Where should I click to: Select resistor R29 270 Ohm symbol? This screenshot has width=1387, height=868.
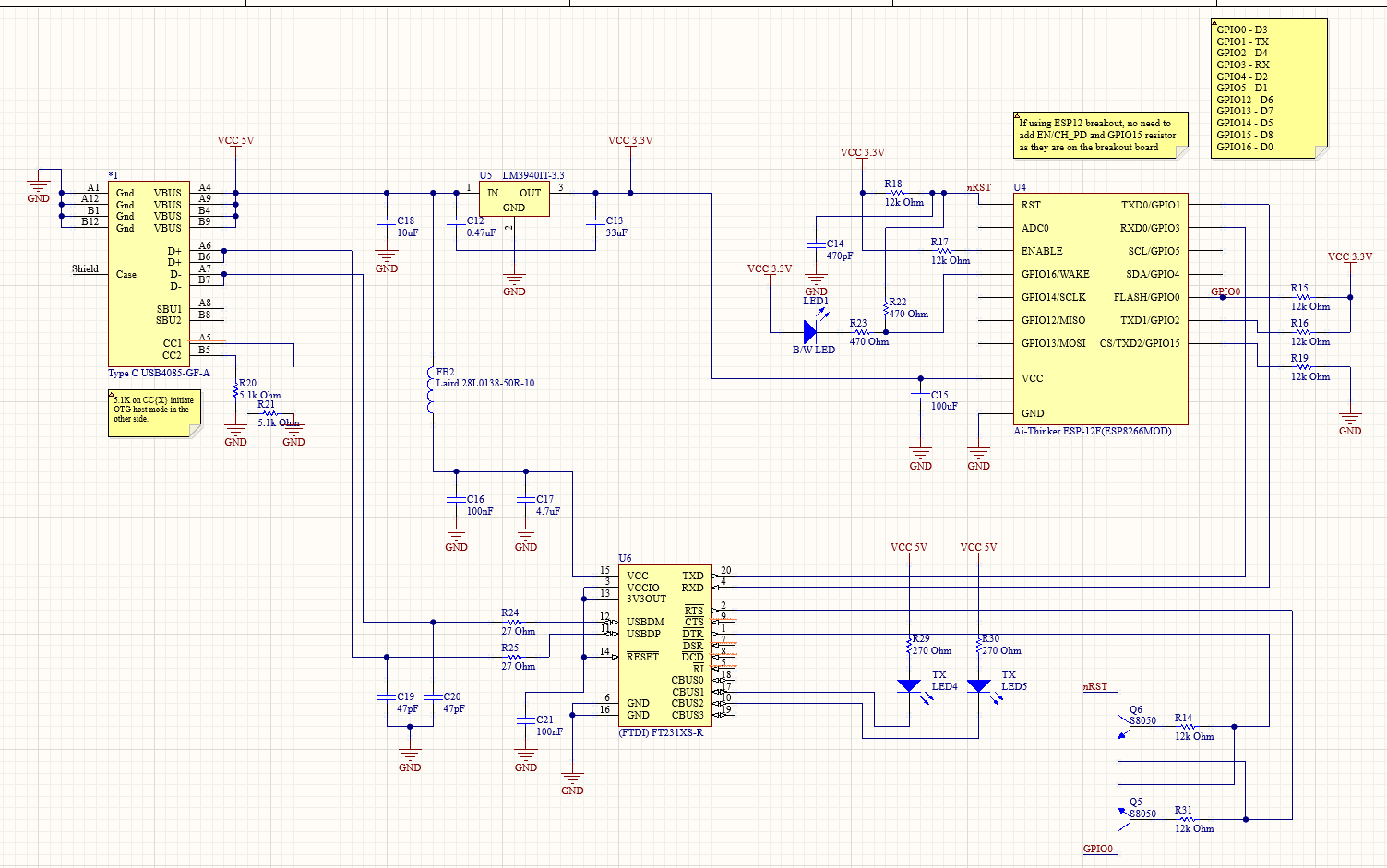point(909,646)
